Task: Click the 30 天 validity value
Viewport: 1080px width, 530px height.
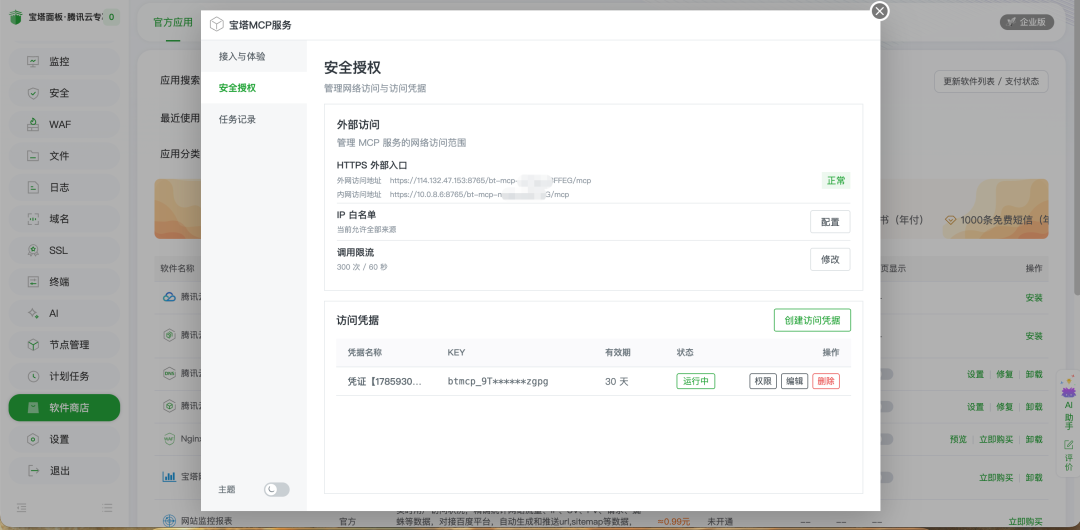Action: [616, 381]
